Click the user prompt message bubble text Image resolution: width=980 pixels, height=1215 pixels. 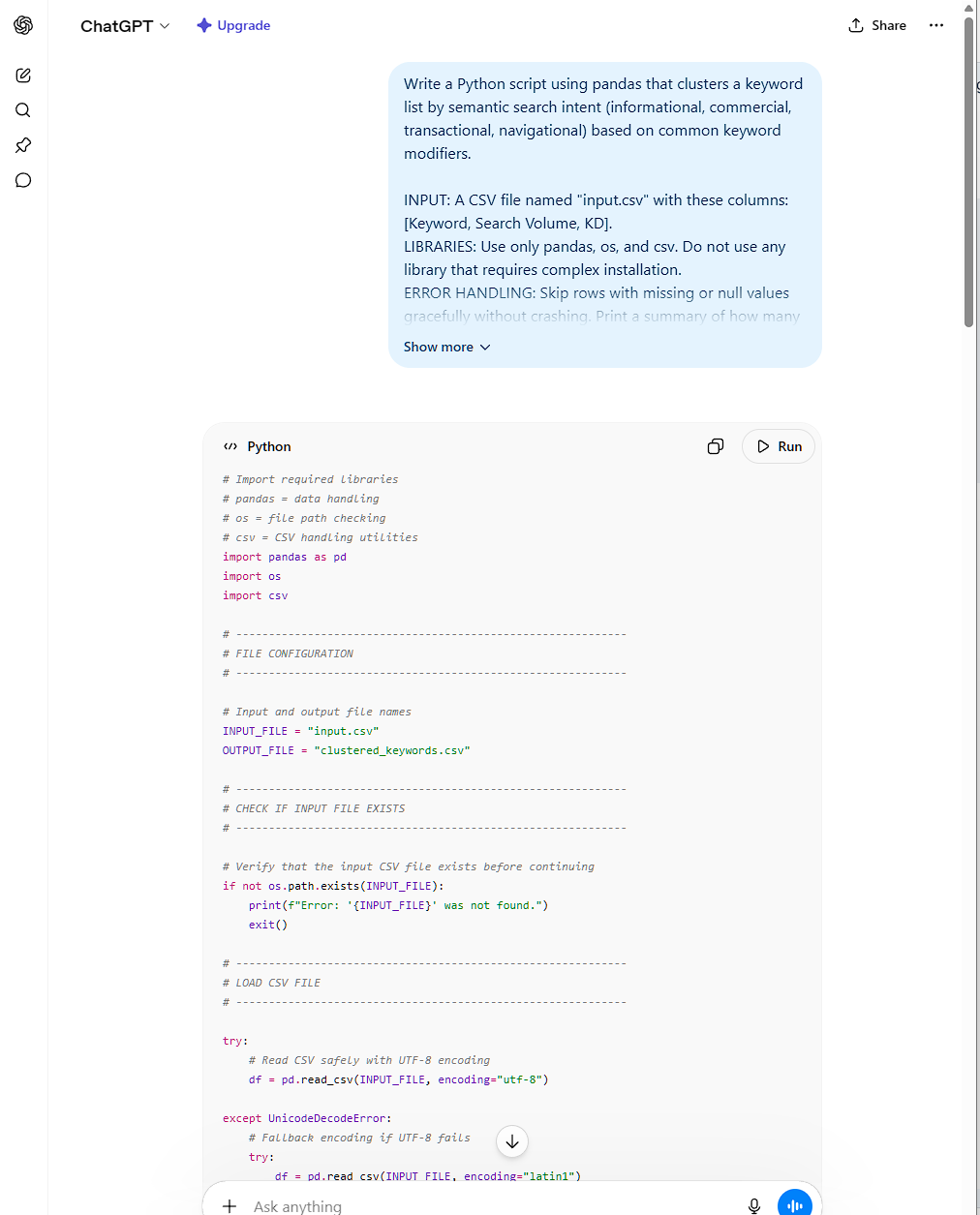(x=604, y=199)
